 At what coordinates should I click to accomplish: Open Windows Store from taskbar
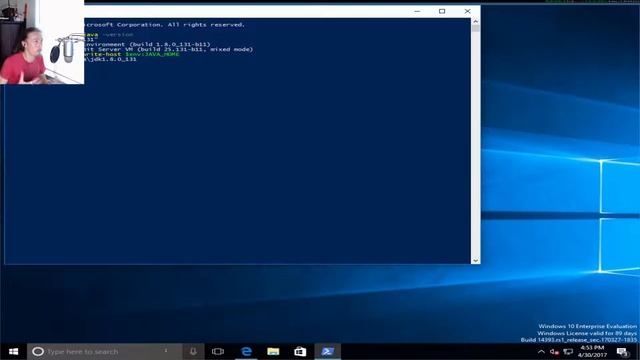coord(300,351)
